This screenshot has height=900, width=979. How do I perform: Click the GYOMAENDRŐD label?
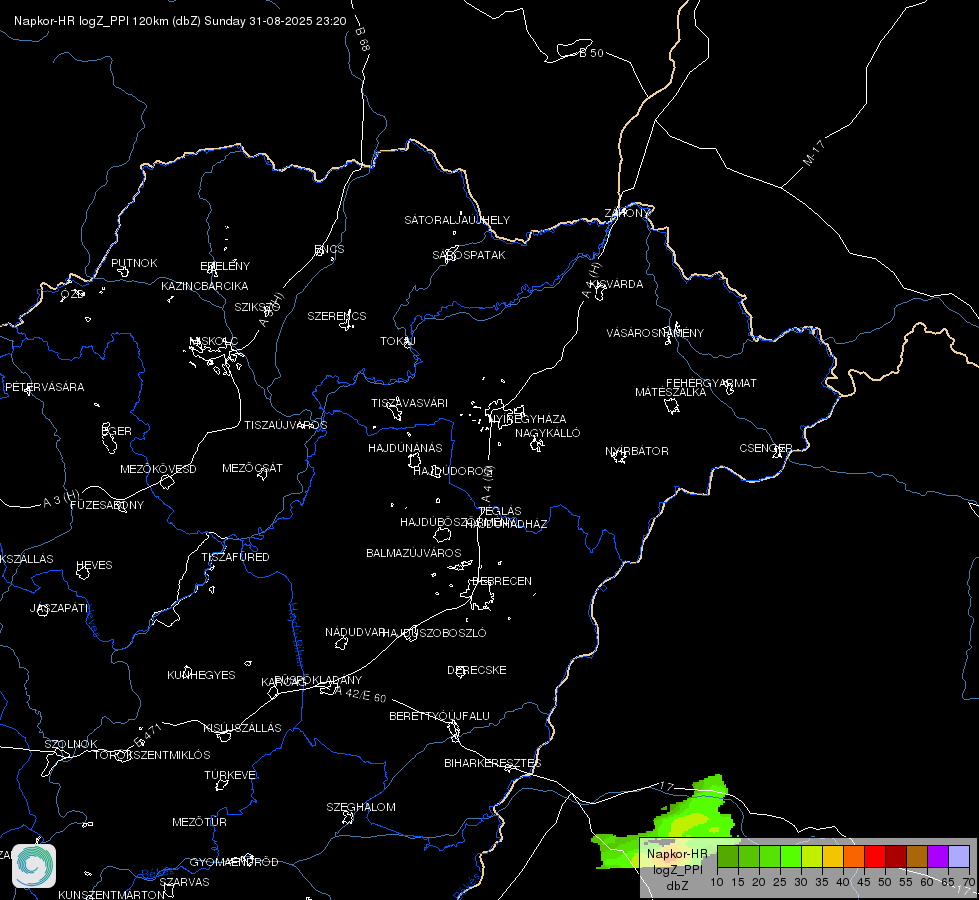tap(234, 862)
